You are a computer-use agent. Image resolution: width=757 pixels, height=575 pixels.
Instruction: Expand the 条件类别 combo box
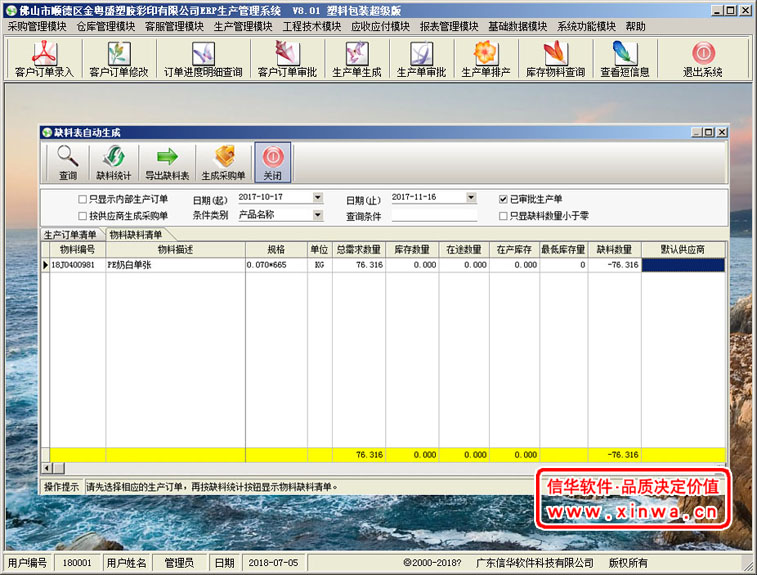tap(318, 214)
